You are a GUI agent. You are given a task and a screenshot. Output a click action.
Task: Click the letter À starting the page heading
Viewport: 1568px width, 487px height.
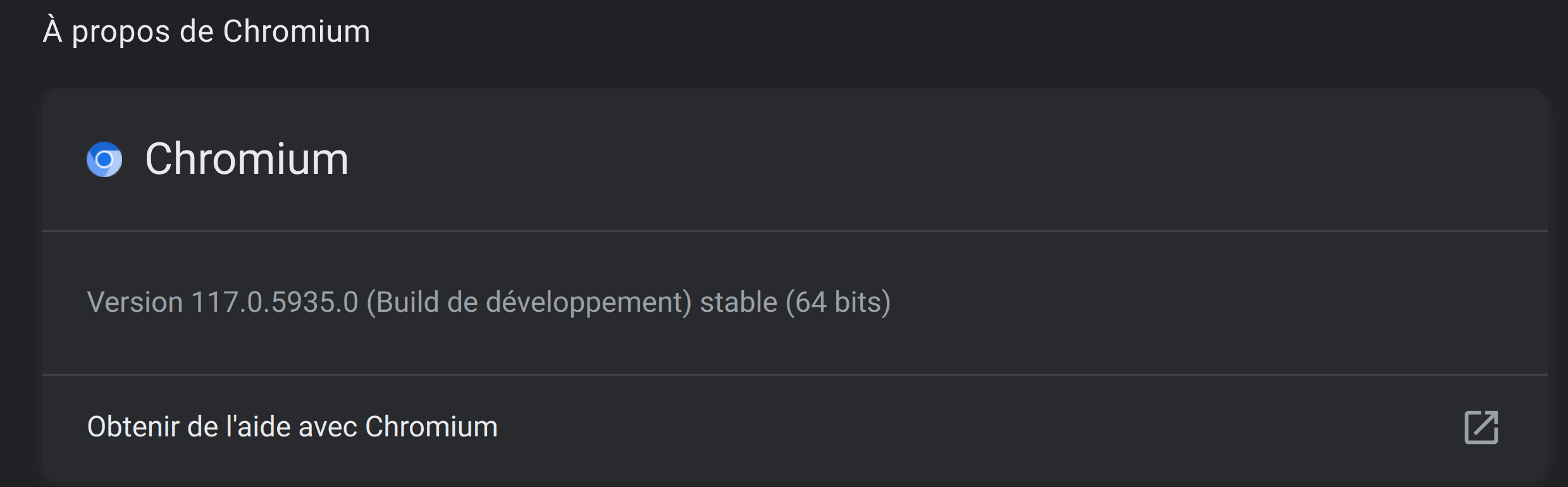53,30
